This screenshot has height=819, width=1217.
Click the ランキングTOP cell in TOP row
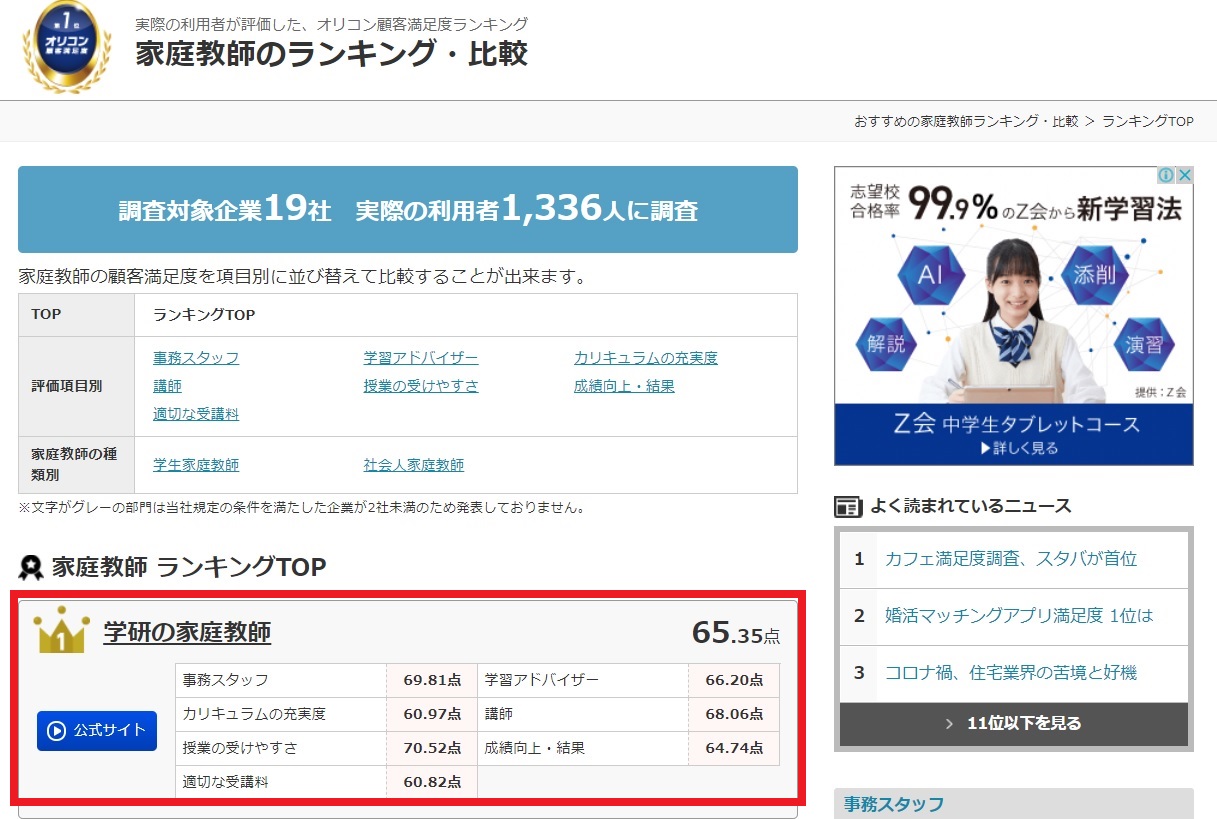466,315
